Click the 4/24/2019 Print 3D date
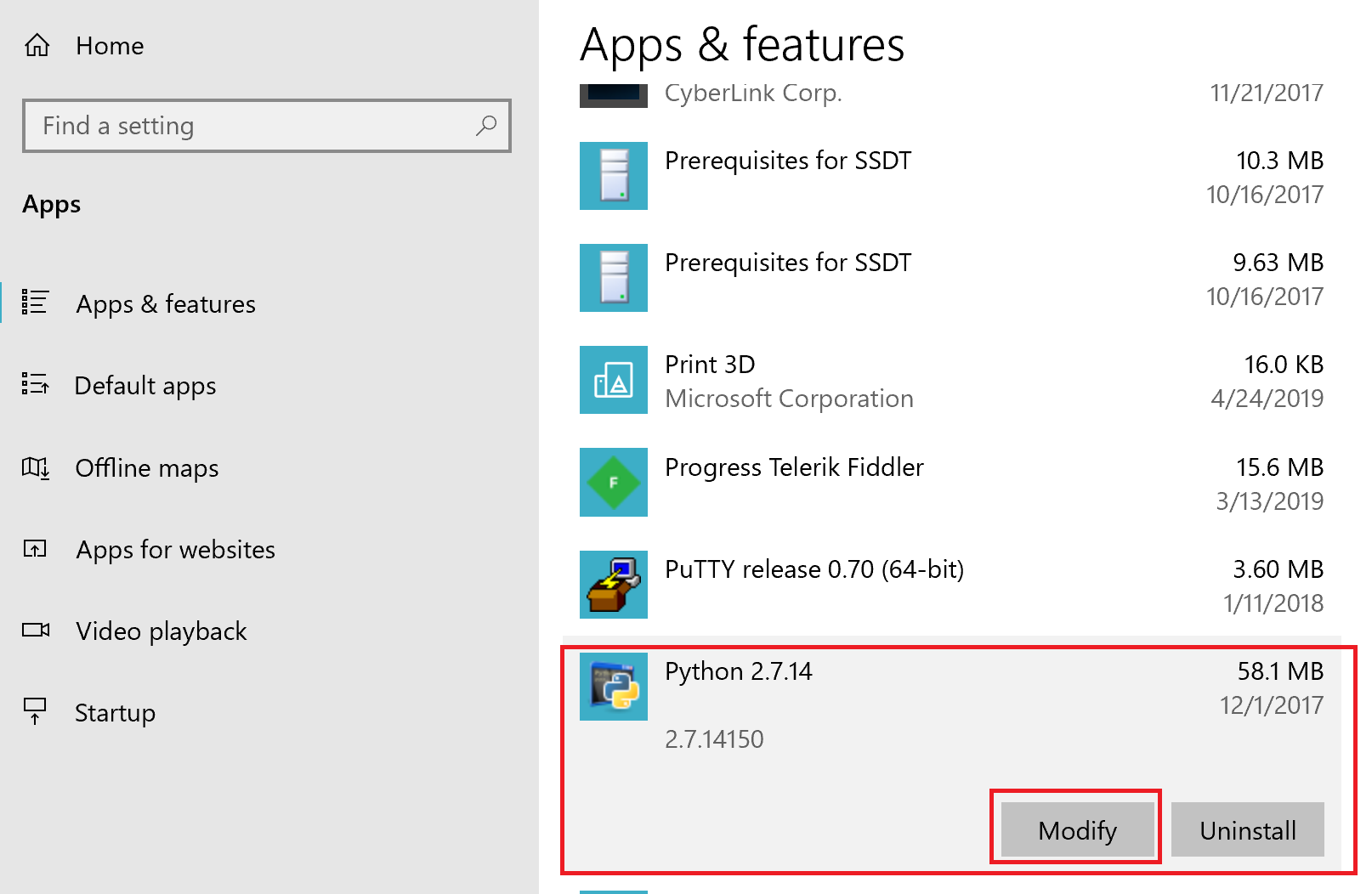 coord(1267,399)
